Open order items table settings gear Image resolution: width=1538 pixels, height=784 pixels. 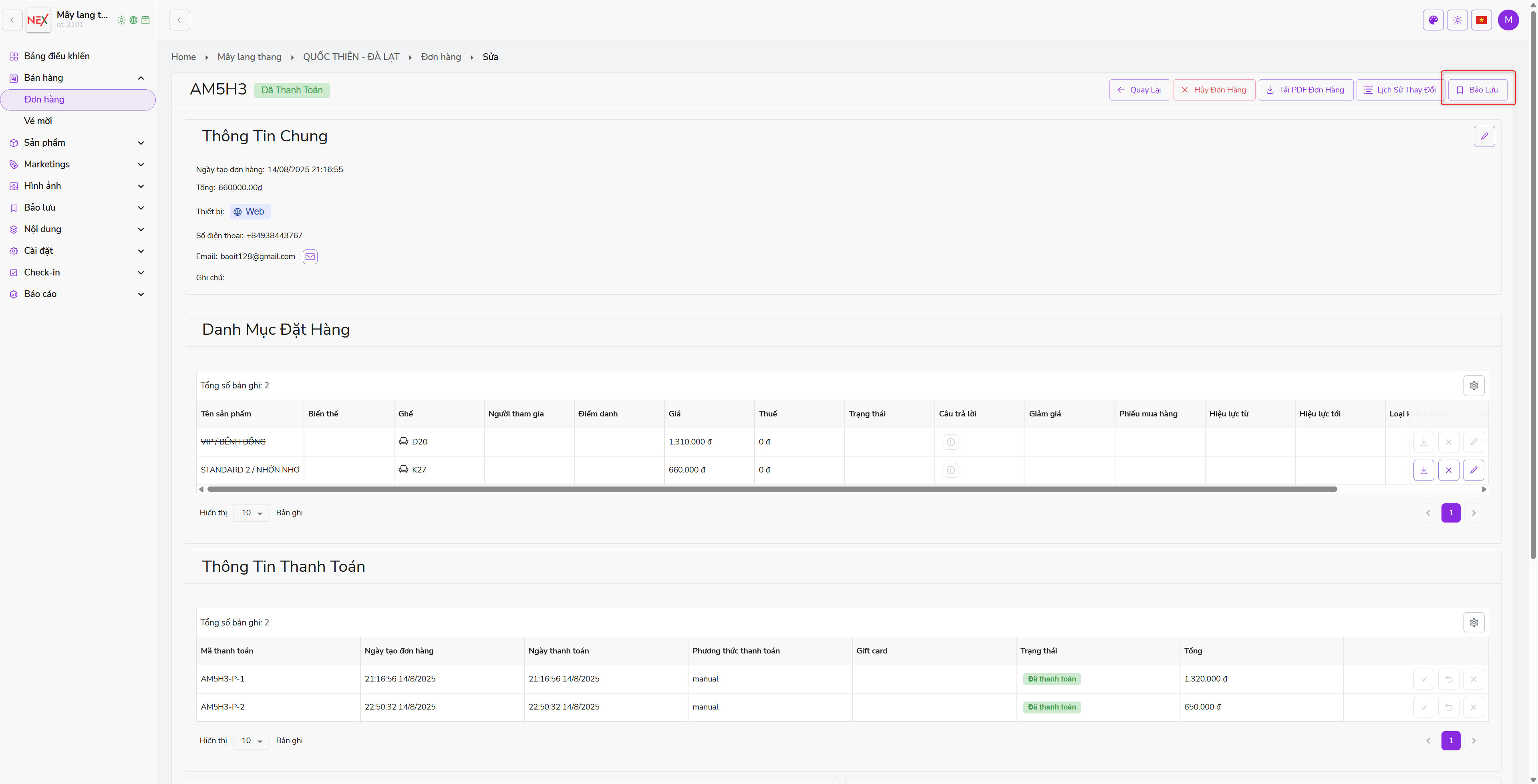(1474, 386)
